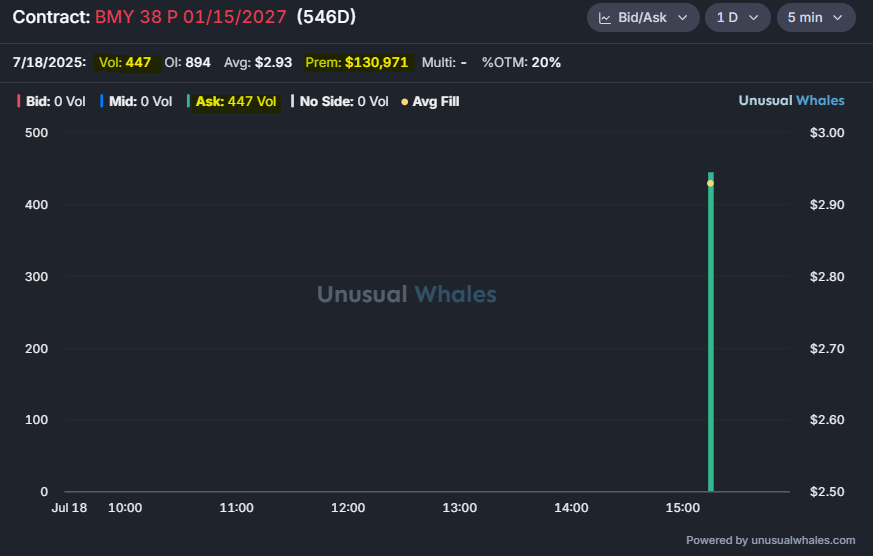
Task: Click the Vol: 447 statistic
Action: click(x=125, y=62)
